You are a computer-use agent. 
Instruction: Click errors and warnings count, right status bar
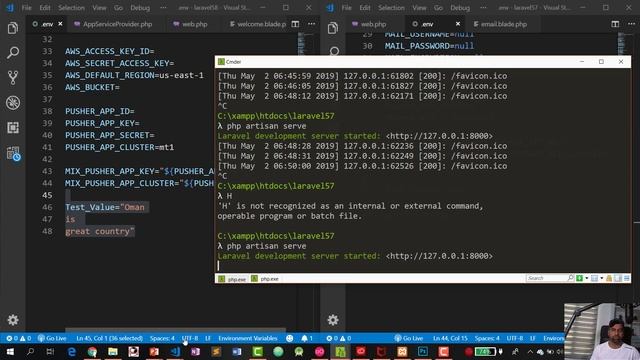[x=338, y=338]
